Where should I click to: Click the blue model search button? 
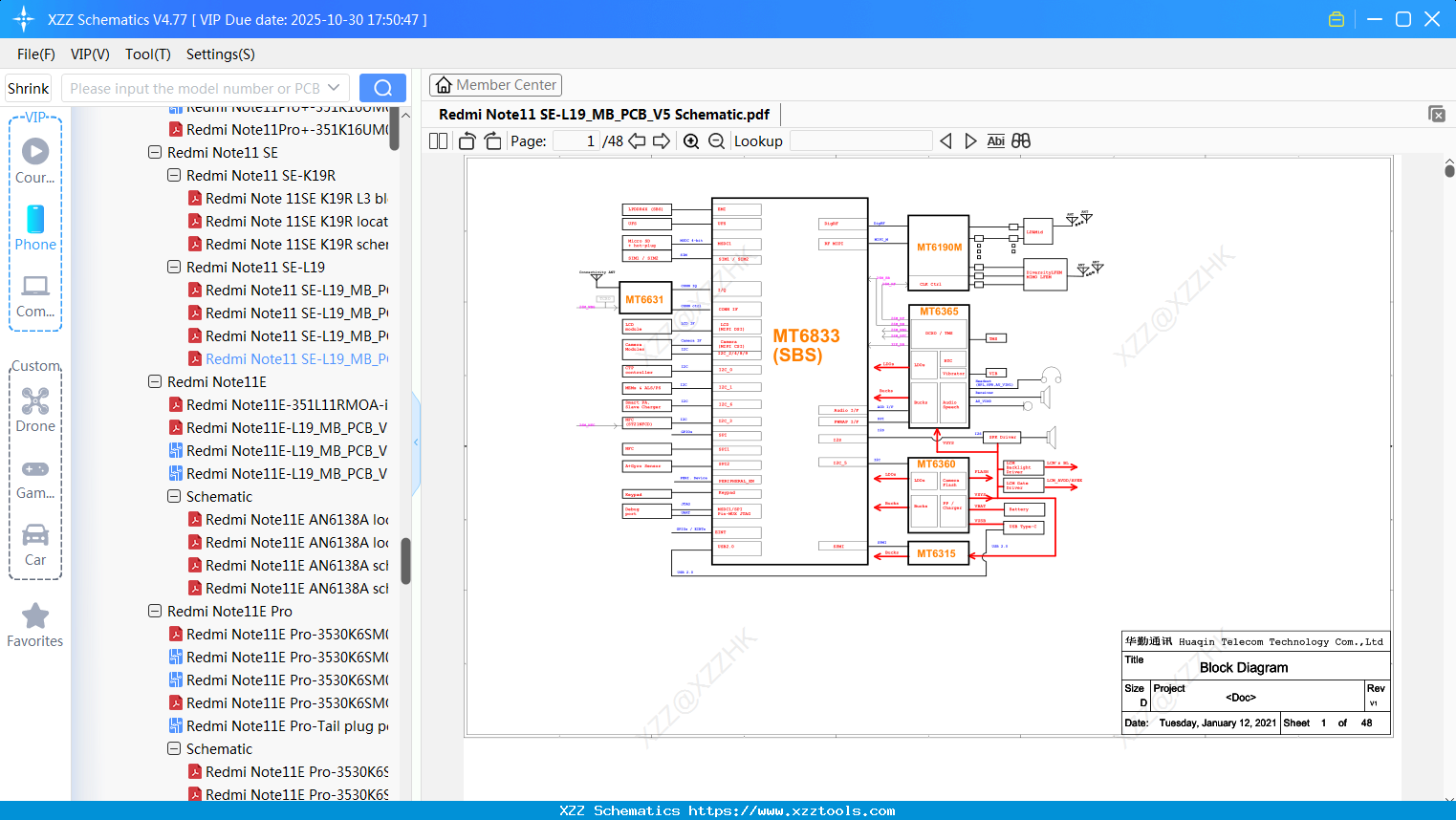tap(382, 87)
